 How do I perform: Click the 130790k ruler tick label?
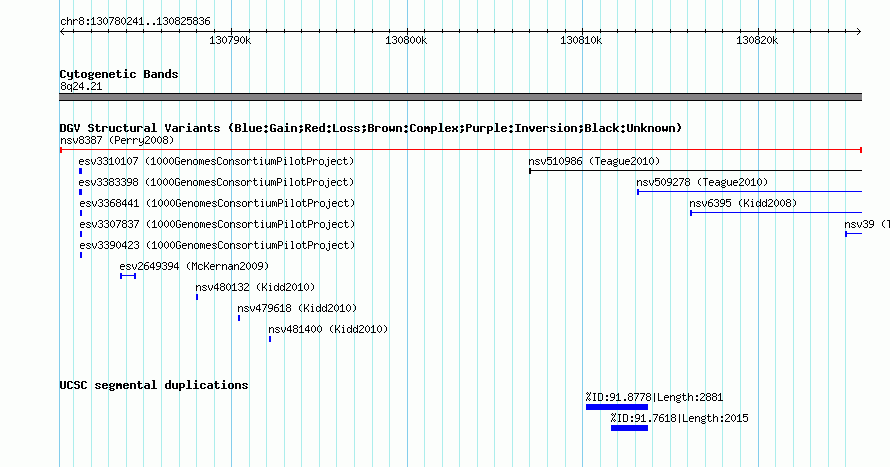(230, 41)
